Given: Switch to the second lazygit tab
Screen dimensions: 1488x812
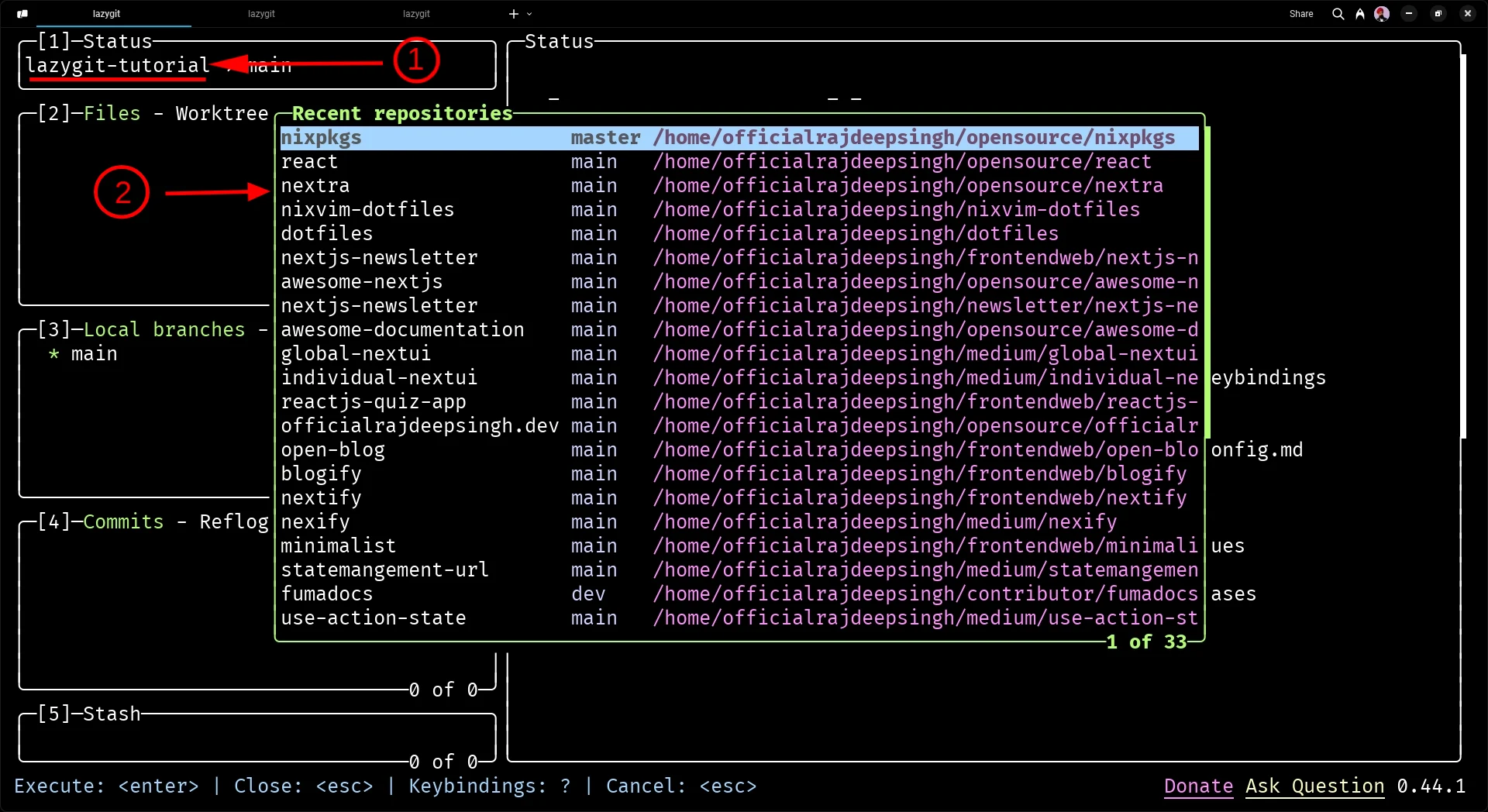Looking at the screenshot, I should 260,13.
